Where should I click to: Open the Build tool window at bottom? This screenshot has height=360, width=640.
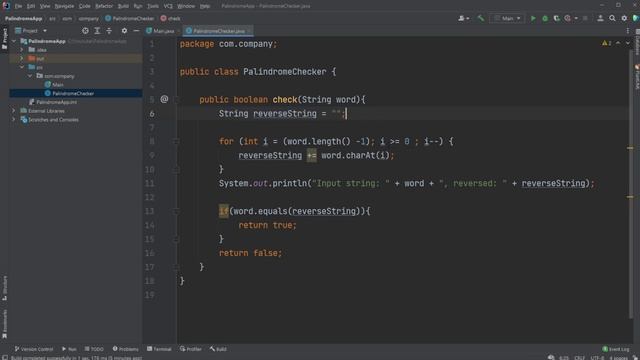pyautogui.click(x=218, y=349)
